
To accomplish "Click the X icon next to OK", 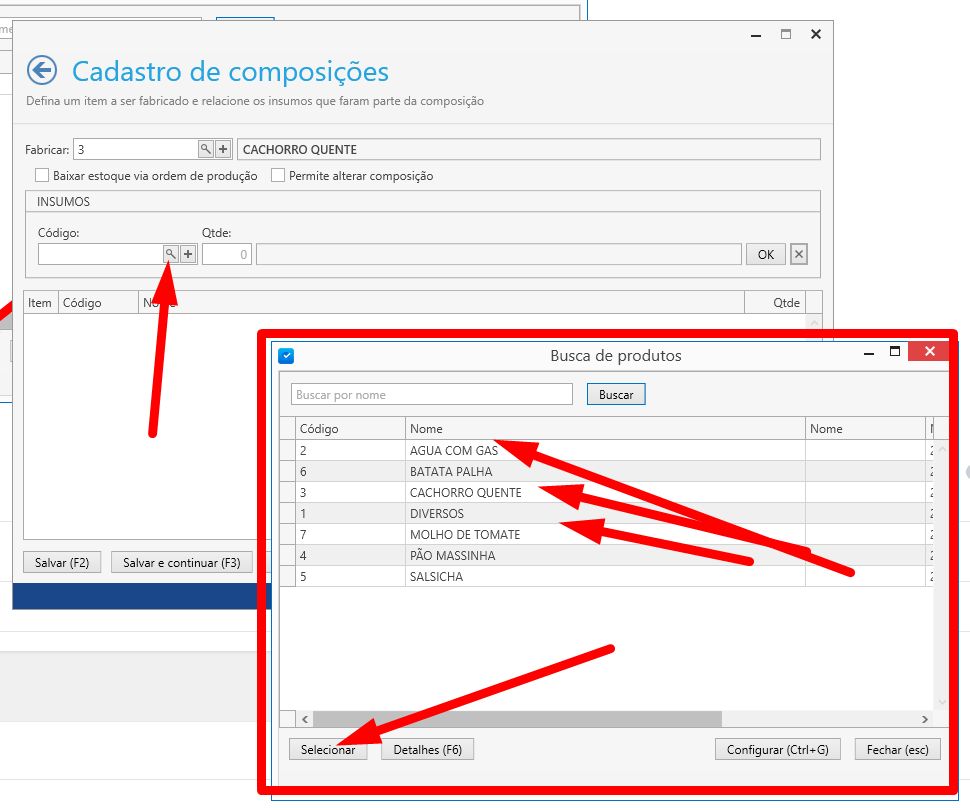I will click(x=798, y=254).
